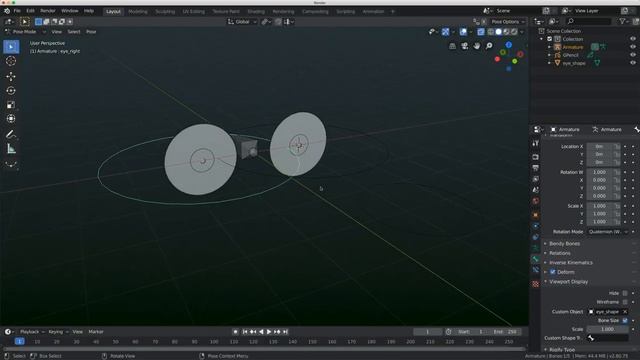Hide Collection using its eye icon
This screenshot has width=640, height=360.
633,39
